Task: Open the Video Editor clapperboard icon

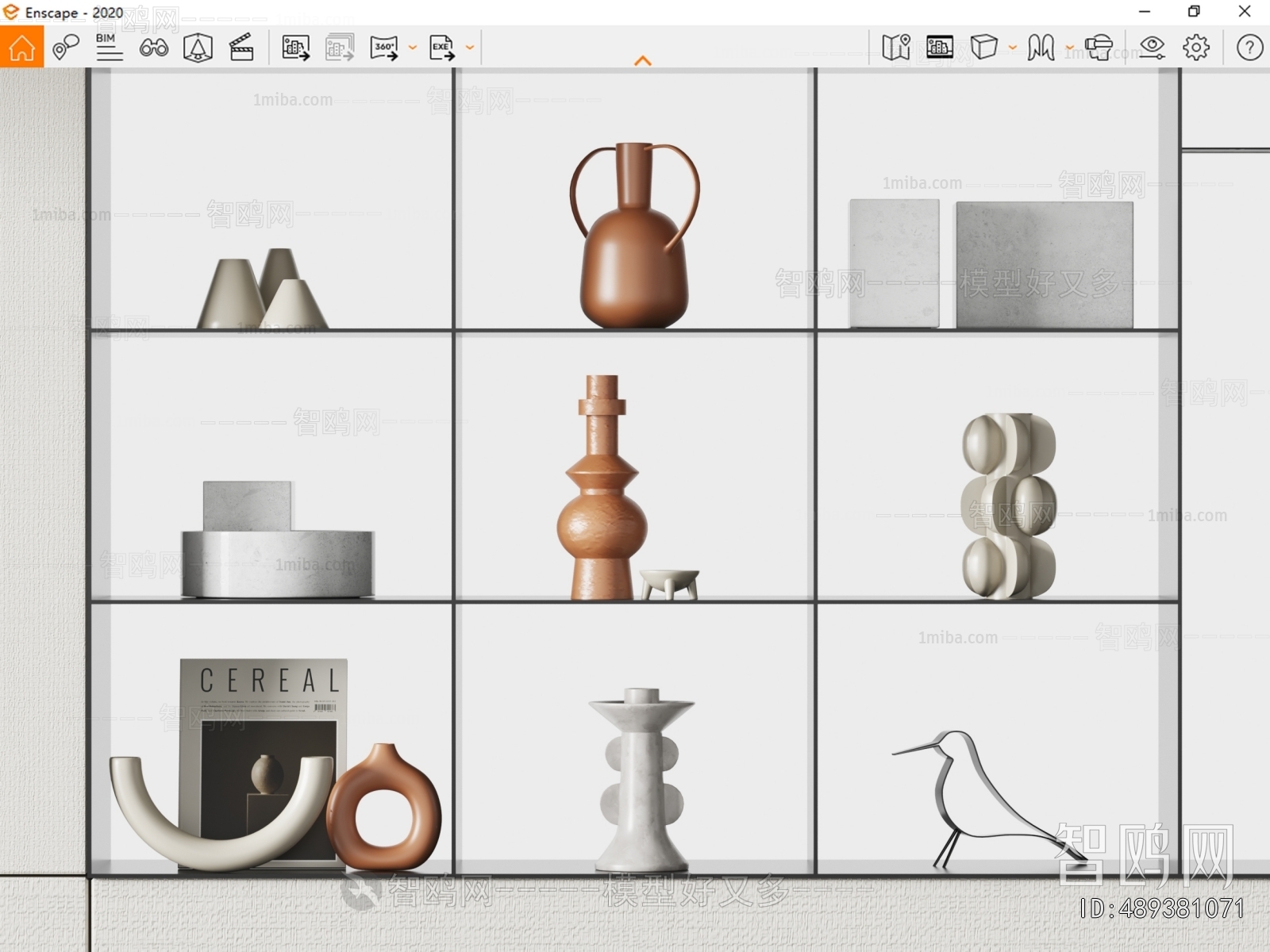Action: click(x=241, y=48)
